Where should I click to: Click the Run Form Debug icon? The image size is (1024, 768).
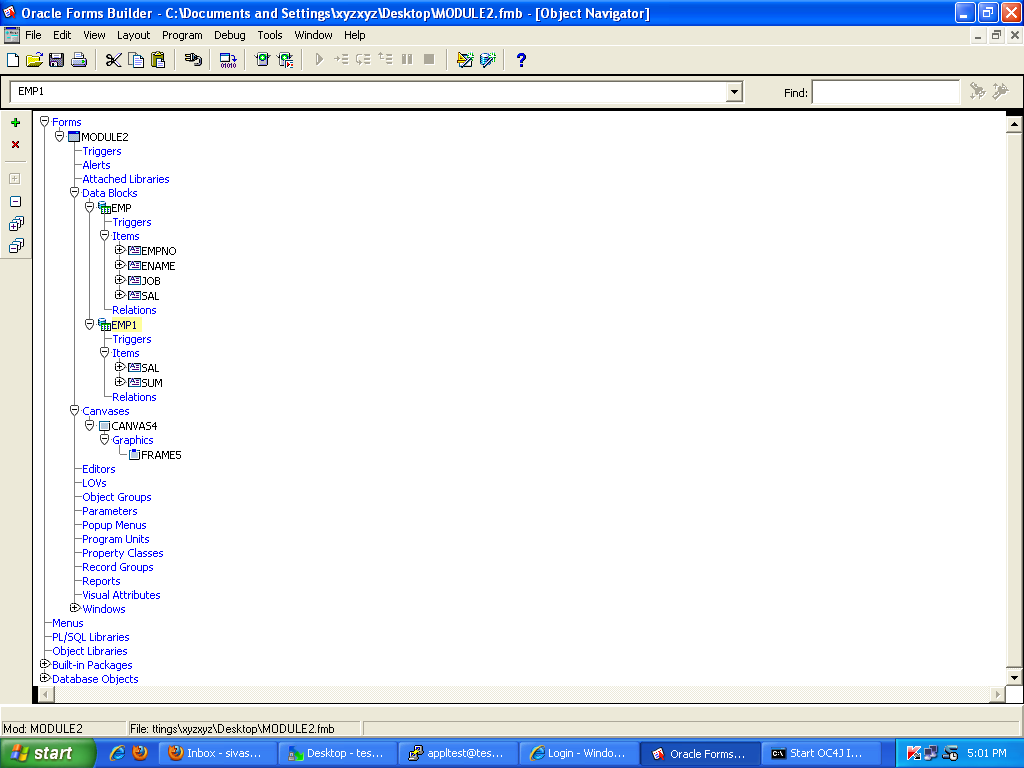285,60
